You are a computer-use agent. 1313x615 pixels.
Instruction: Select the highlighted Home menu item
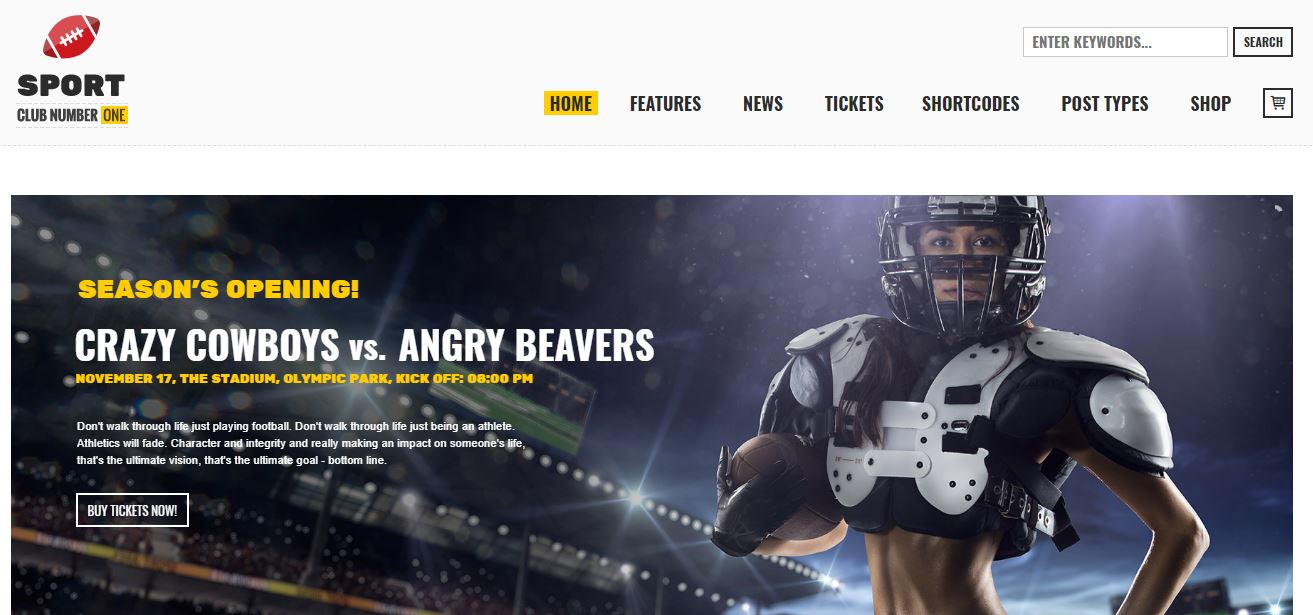click(x=571, y=103)
